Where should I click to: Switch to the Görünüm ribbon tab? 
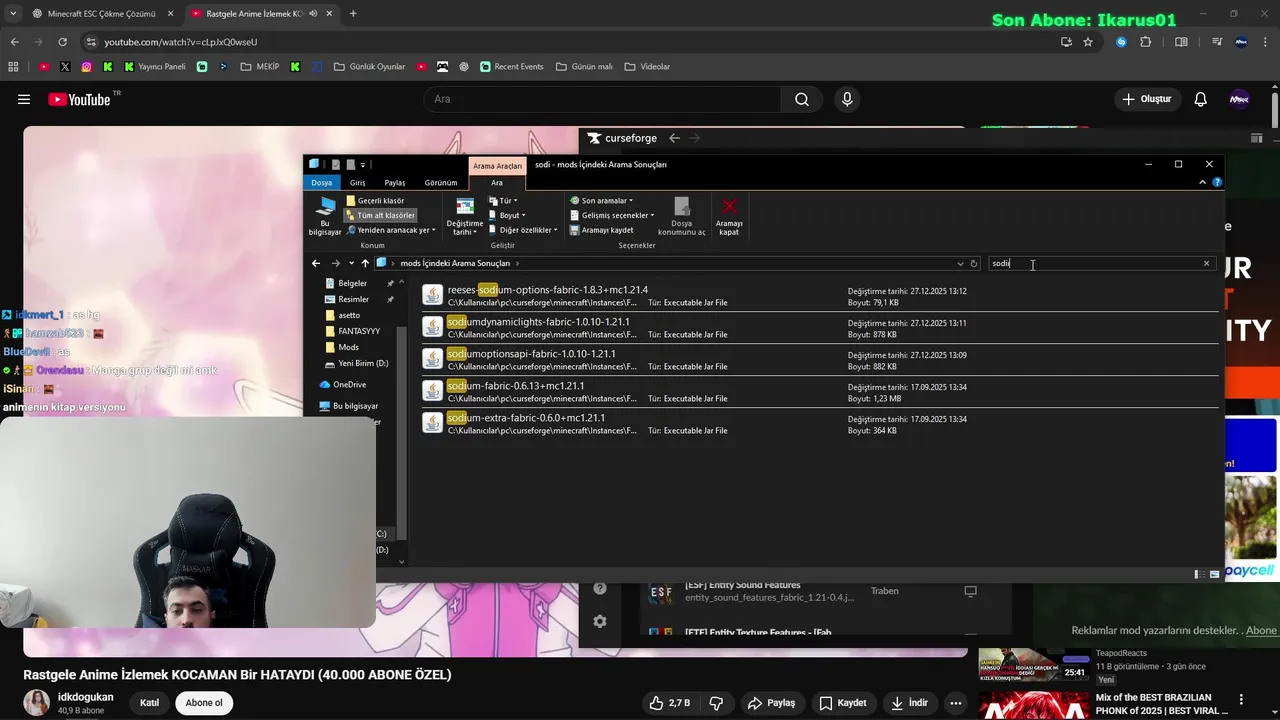point(441,183)
